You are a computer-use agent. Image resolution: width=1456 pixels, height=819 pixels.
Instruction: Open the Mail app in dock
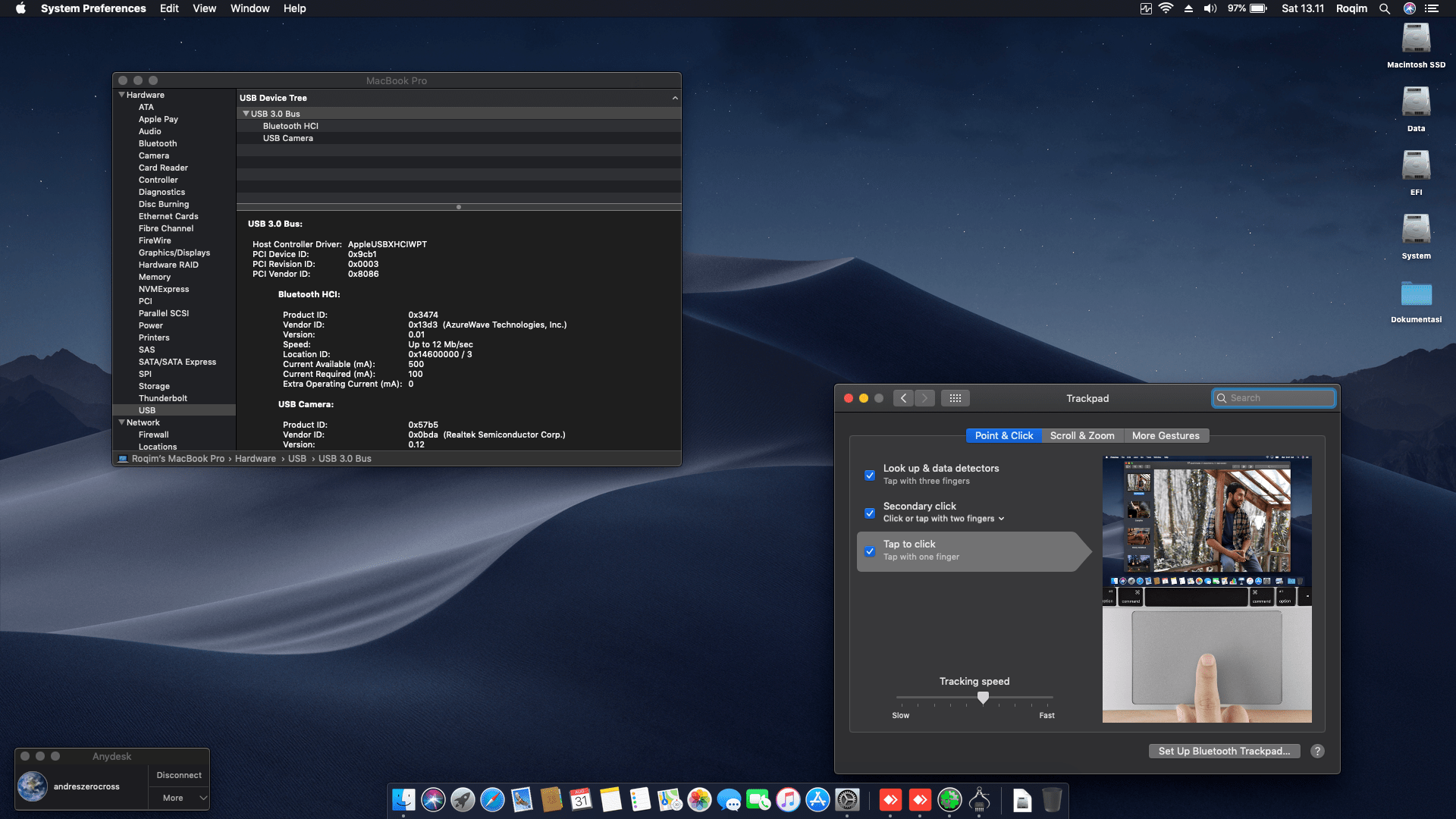pos(522,799)
